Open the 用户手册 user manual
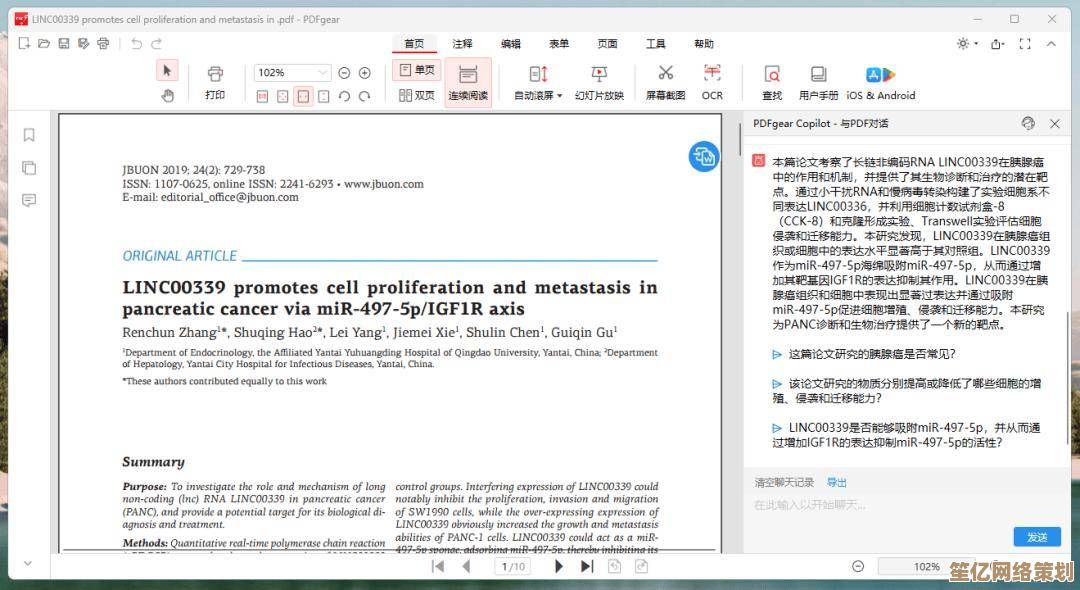The image size is (1080, 590). (818, 83)
